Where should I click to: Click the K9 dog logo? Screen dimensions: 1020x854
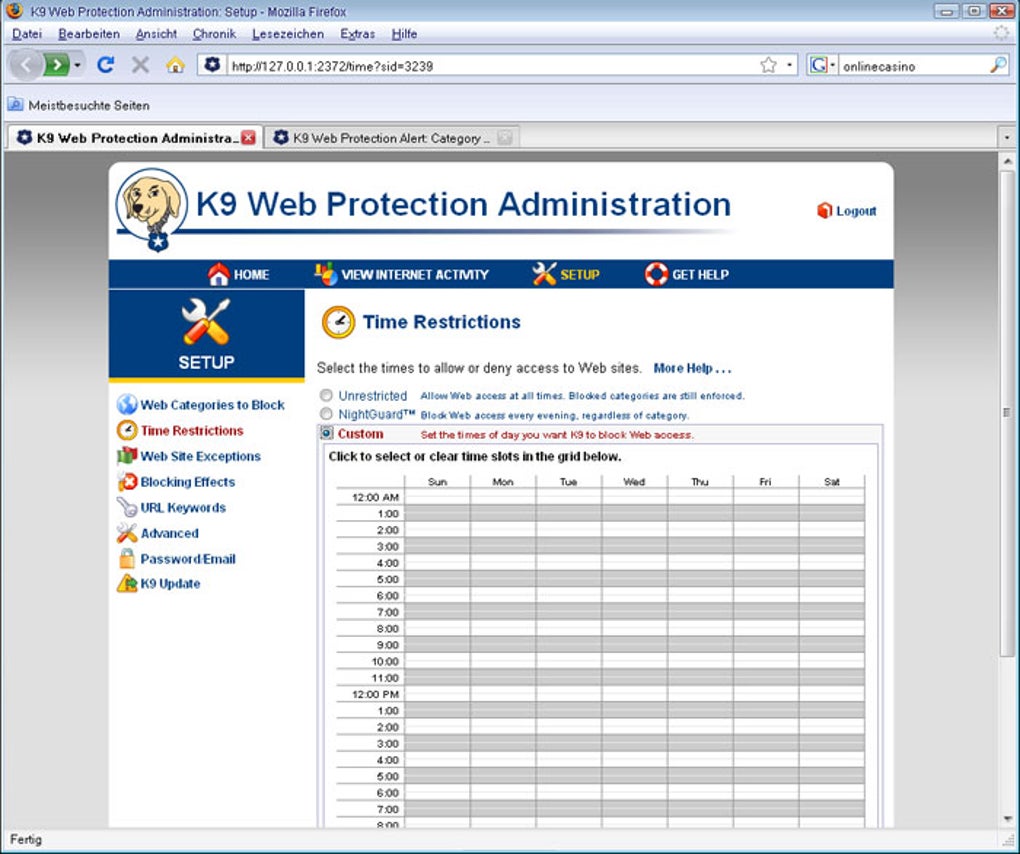152,209
